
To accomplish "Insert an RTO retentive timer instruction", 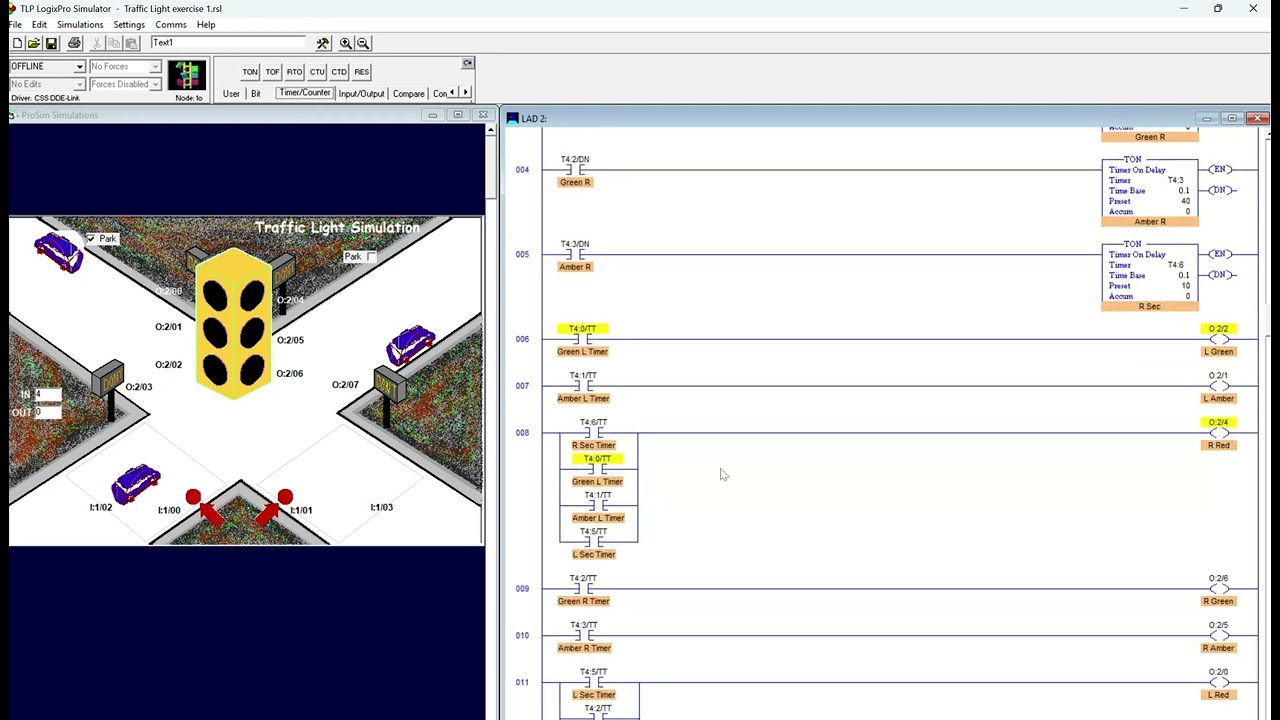I will tap(294, 72).
